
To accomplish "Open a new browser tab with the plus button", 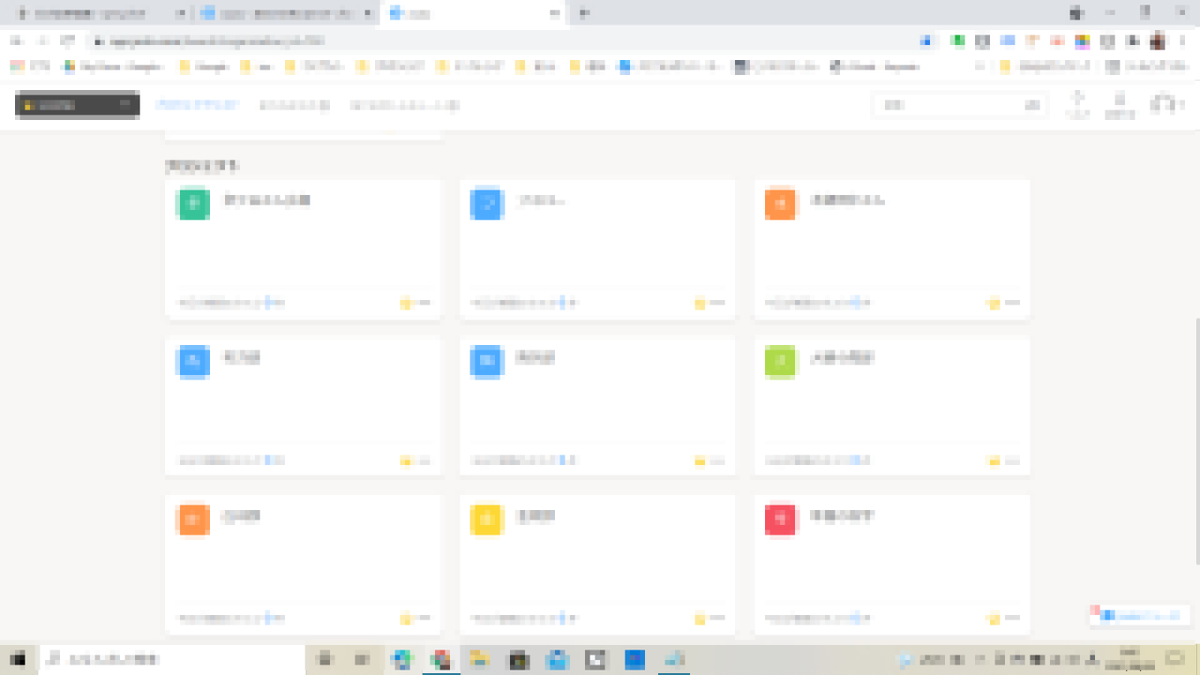I will click(x=585, y=13).
